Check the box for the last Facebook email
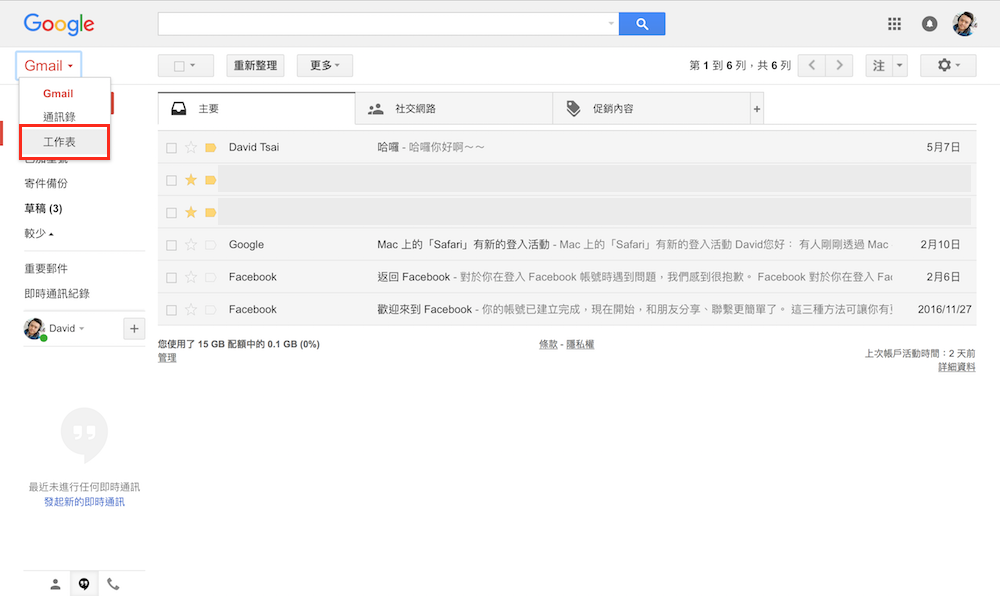1000x596 pixels. [x=171, y=310]
